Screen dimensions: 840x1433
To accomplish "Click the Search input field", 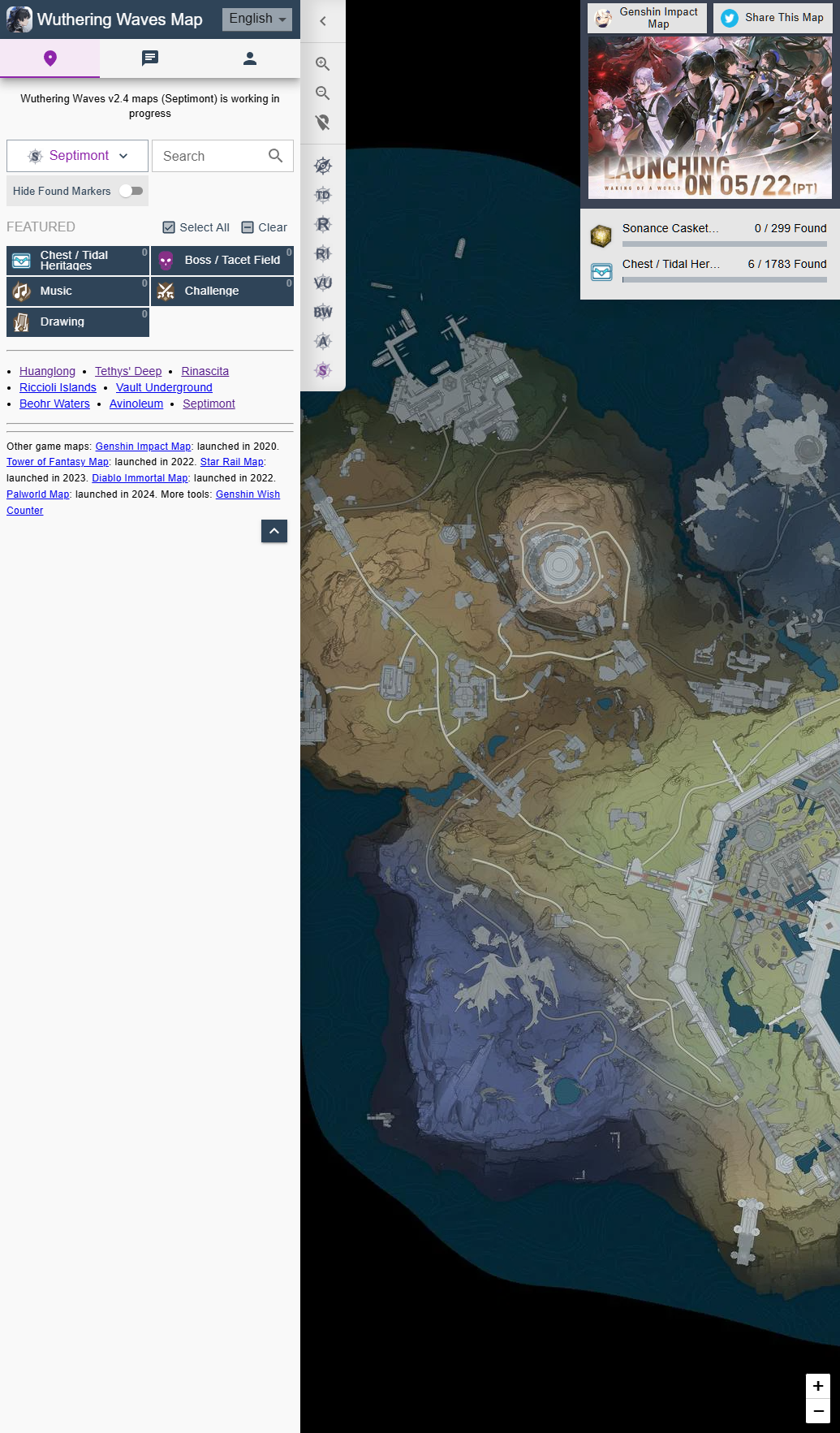I will 222,156.
